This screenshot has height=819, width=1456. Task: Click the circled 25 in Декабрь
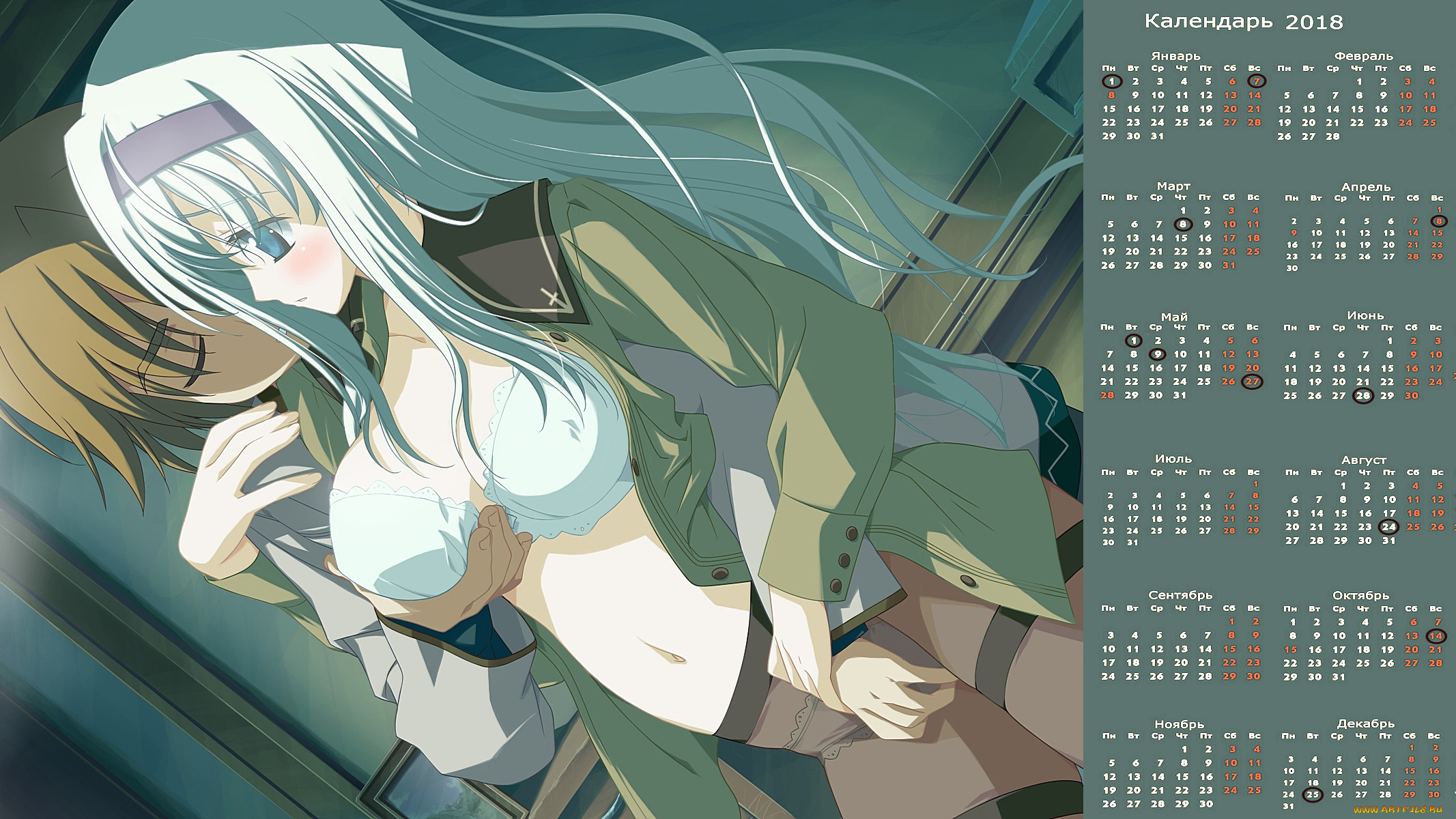click(x=1312, y=794)
